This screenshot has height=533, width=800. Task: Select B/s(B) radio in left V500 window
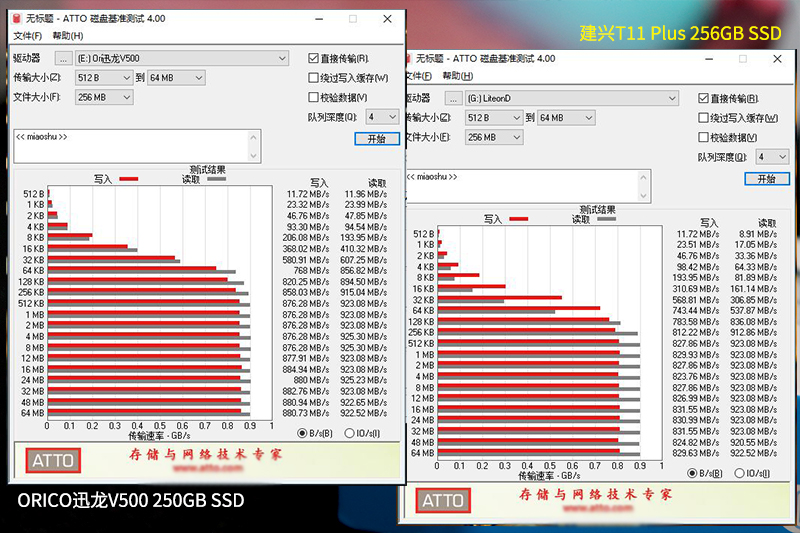pyautogui.click(x=302, y=433)
